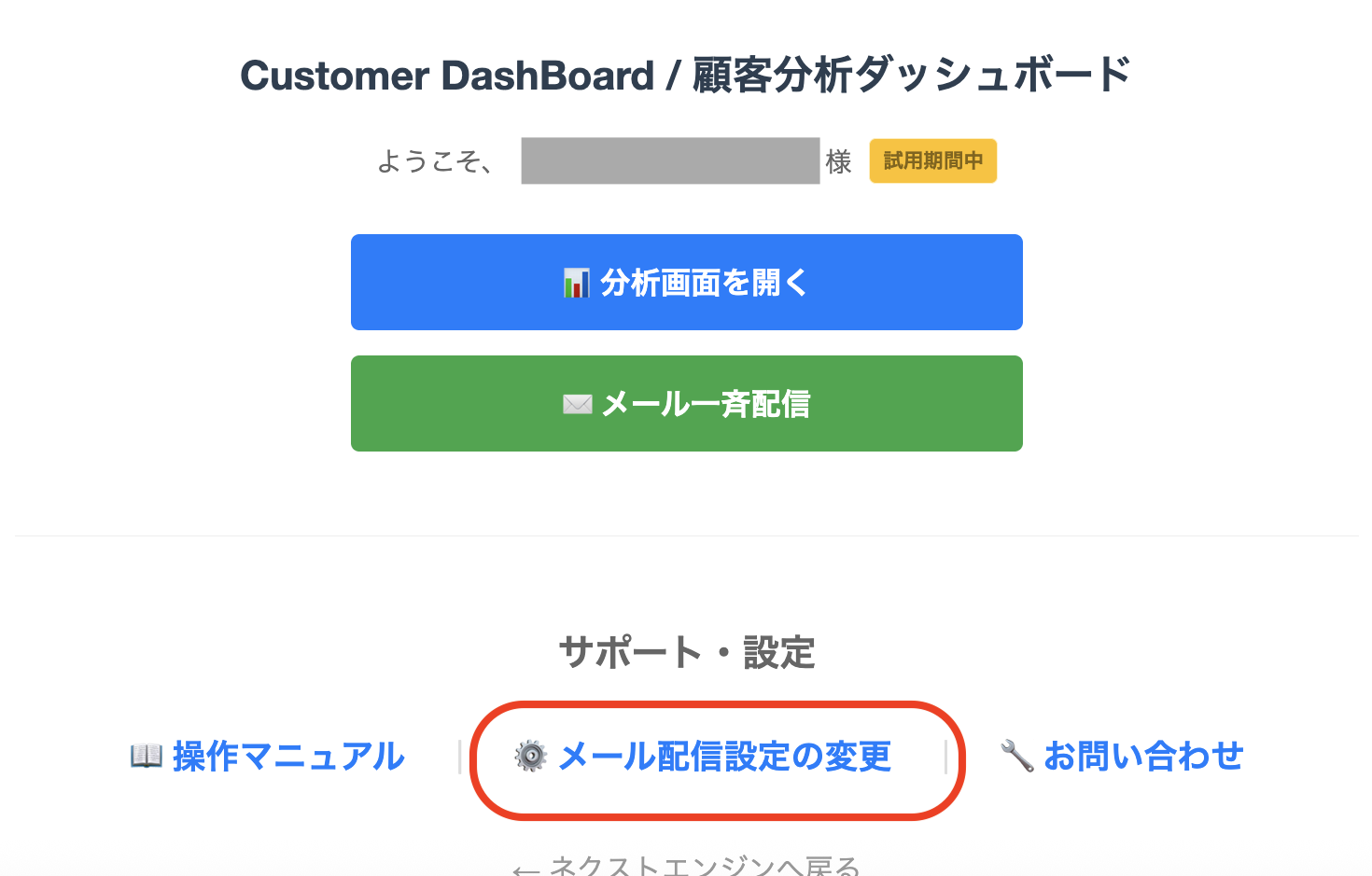Click the gray redacted user name box

click(670, 161)
